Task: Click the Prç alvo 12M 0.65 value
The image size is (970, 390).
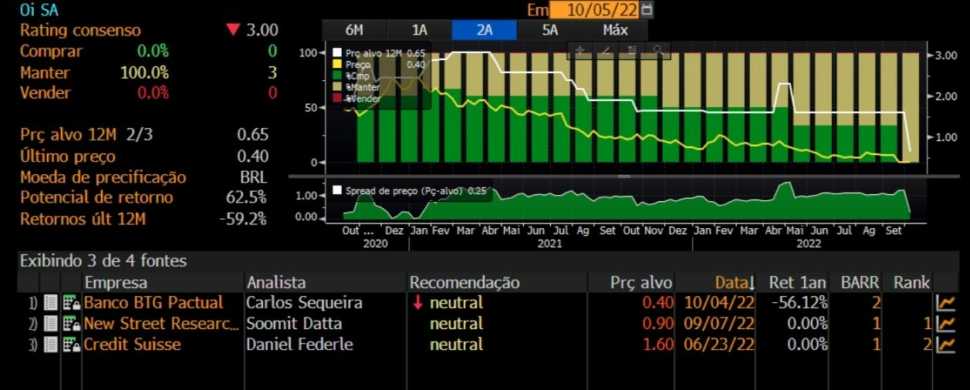Action: [x=252, y=135]
